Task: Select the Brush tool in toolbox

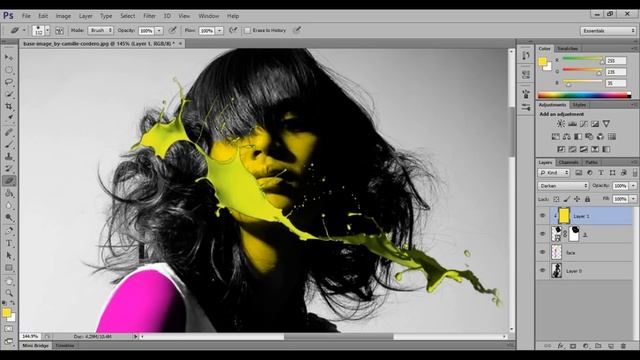Action: pos(9,144)
